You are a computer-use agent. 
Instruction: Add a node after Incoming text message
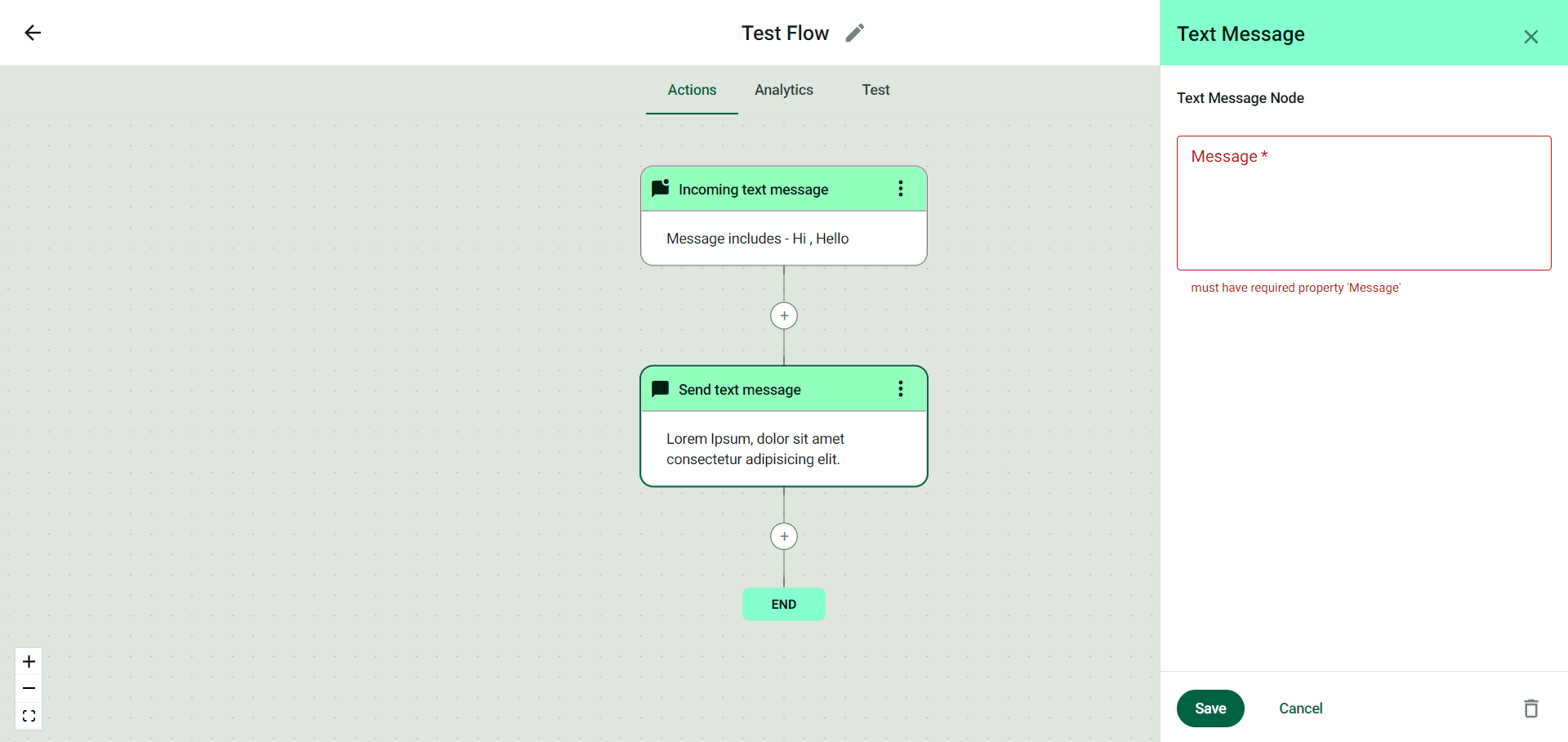tap(784, 315)
